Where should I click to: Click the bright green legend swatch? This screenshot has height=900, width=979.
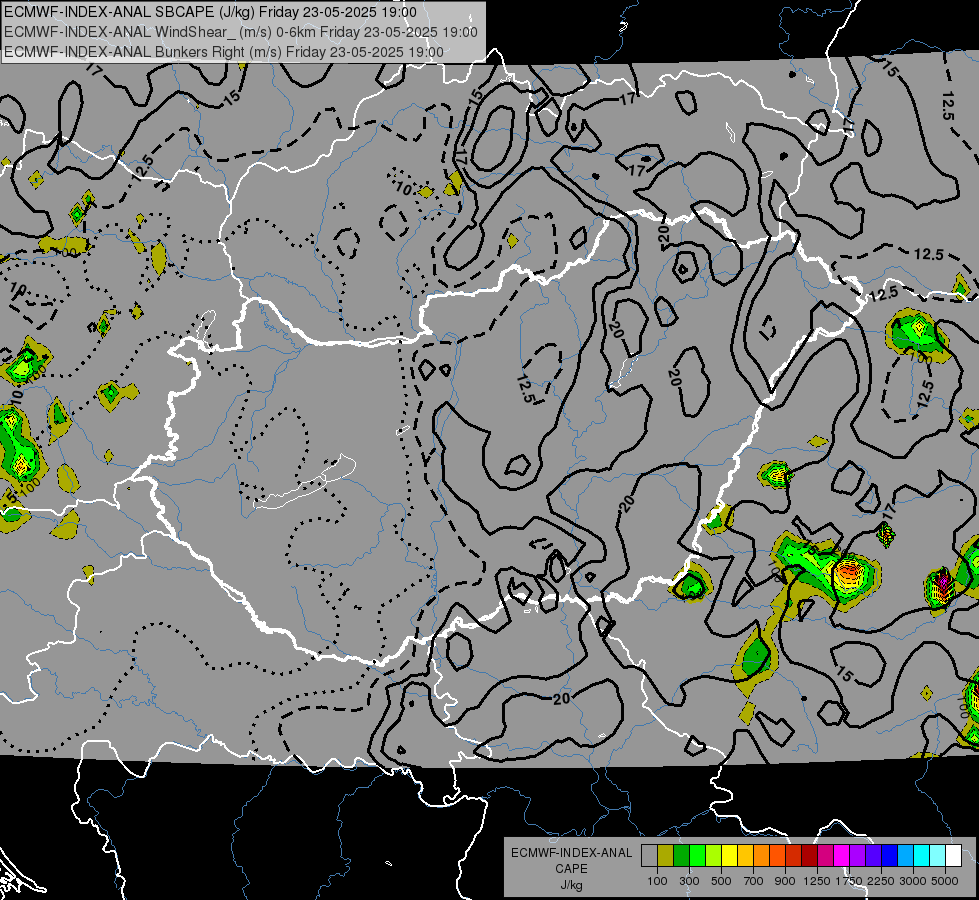click(x=697, y=855)
